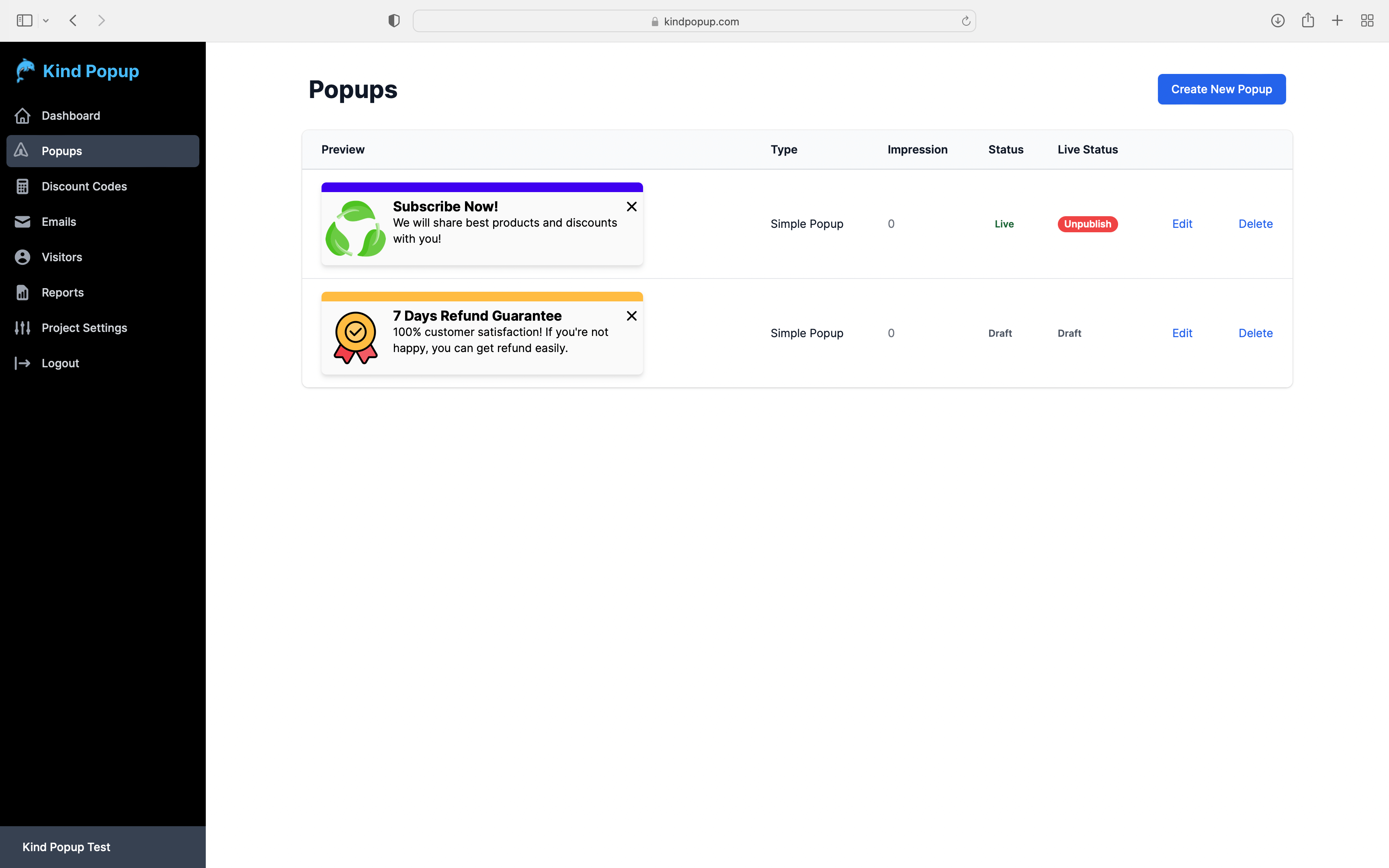
Task: Click the Dashboard icon in sidebar
Action: (24, 115)
